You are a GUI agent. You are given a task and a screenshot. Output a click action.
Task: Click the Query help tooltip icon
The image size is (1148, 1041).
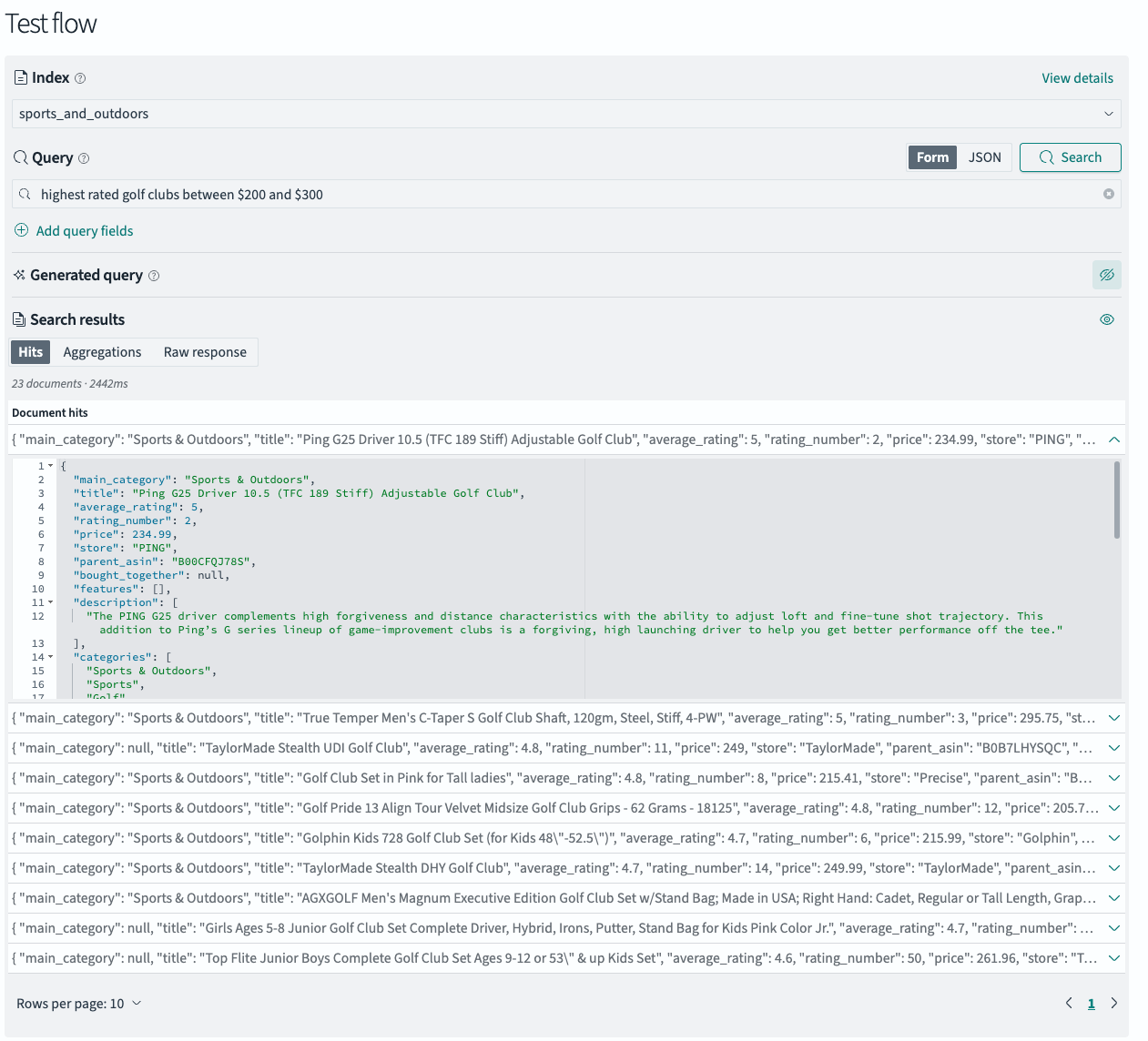pyautogui.click(x=84, y=158)
